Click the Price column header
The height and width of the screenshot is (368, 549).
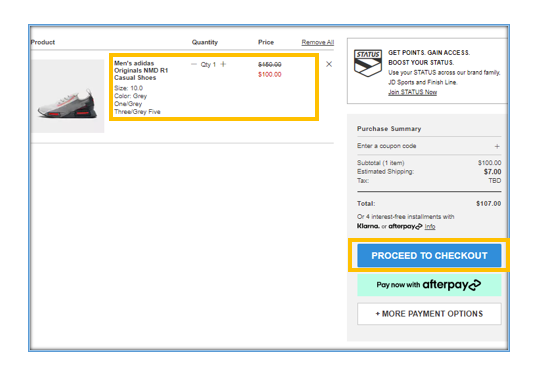[x=266, y=42]
